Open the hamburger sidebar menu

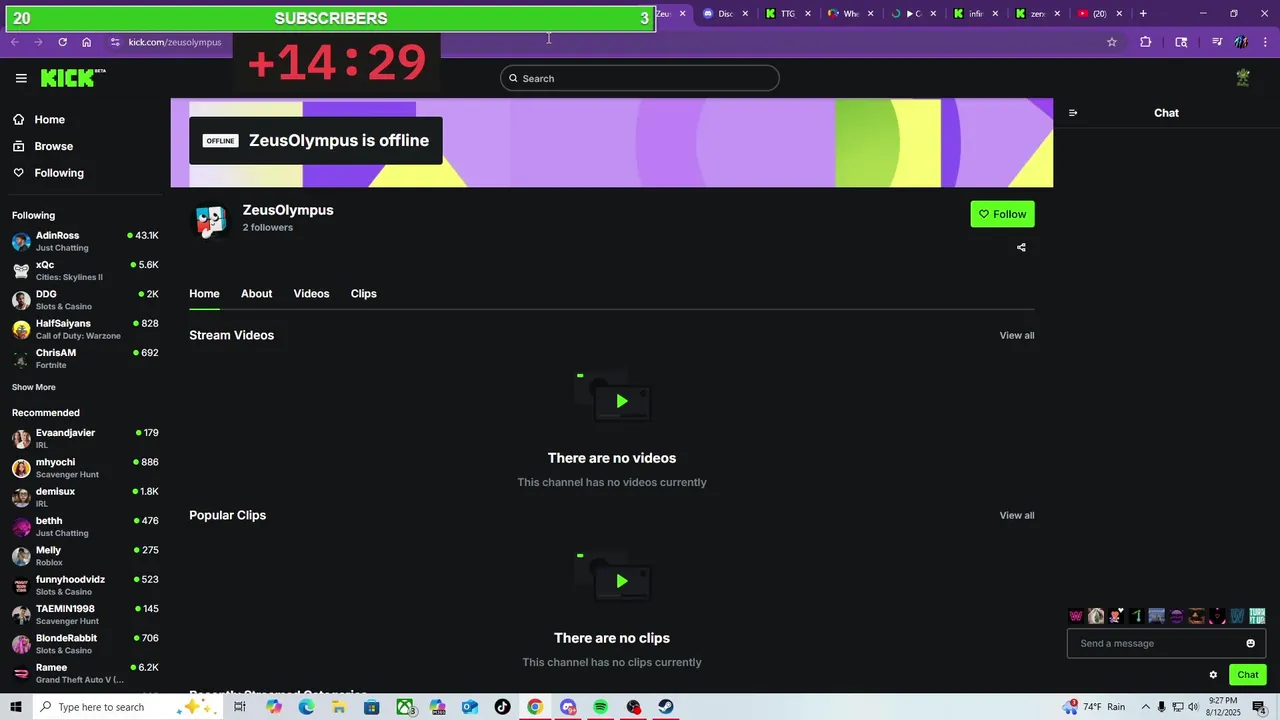[21, 78]
